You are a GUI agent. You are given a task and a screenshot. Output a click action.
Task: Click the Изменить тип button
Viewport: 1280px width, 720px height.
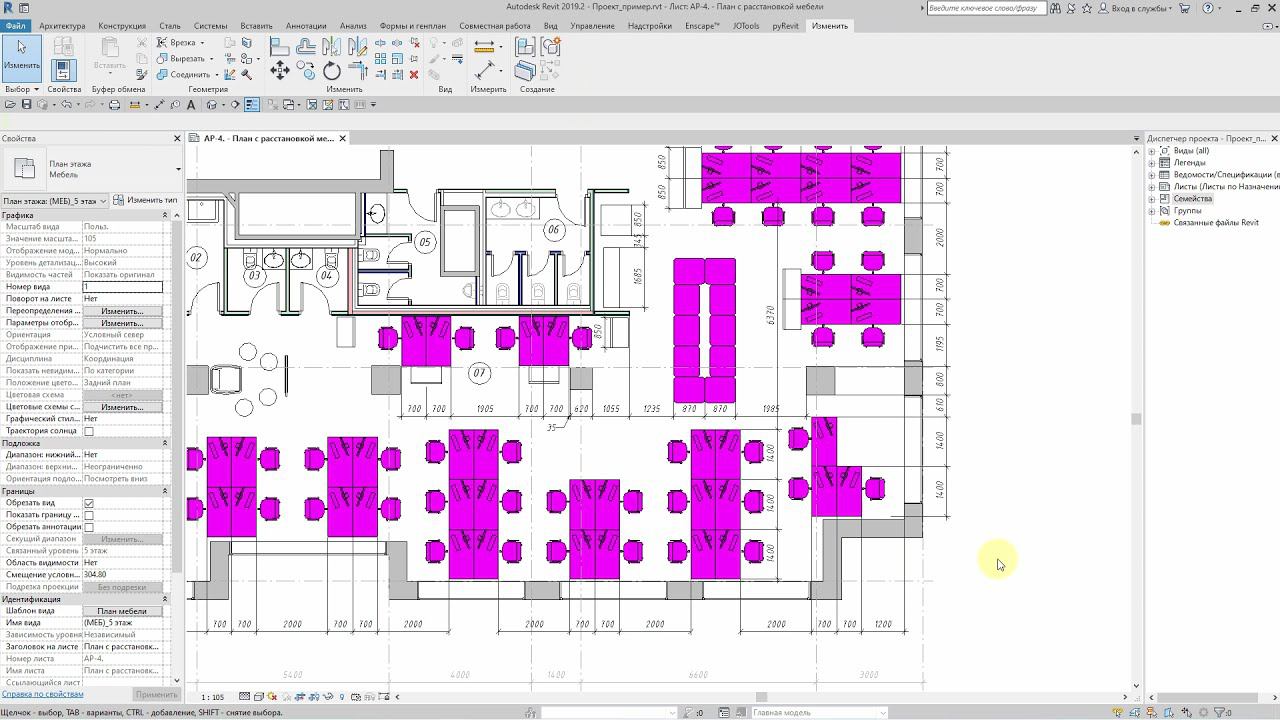tap(146, 200)
